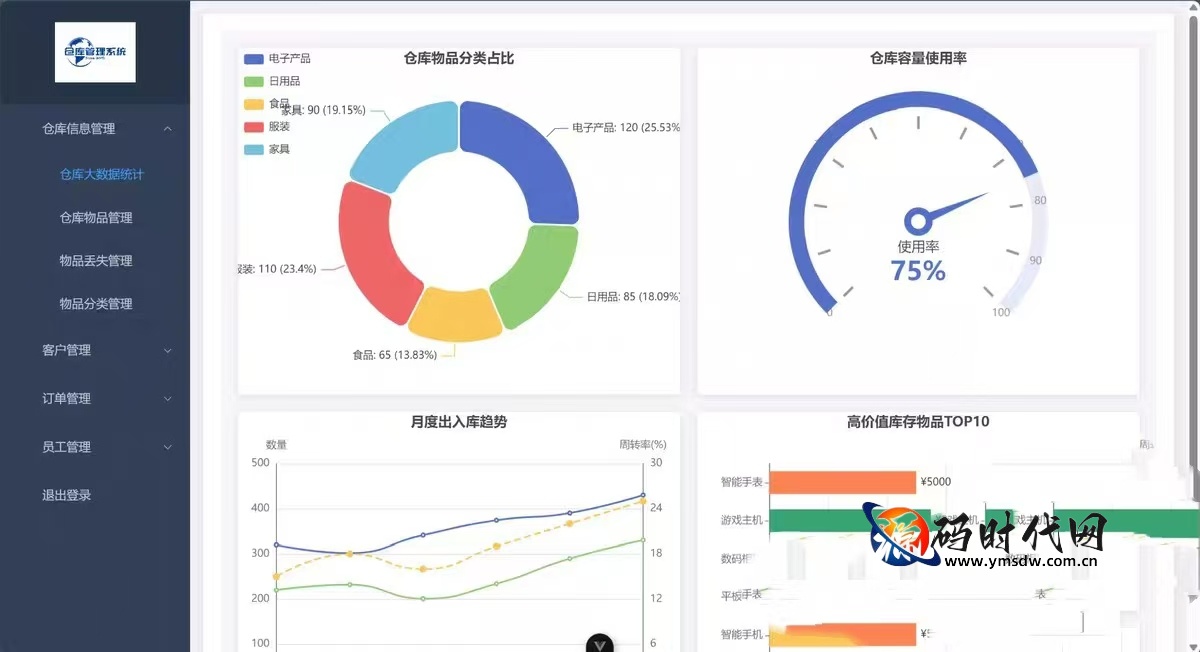Click the 游戏主机 green bar
The width and height of the screenshot is (1200, 652).
[x=985, y=520]
